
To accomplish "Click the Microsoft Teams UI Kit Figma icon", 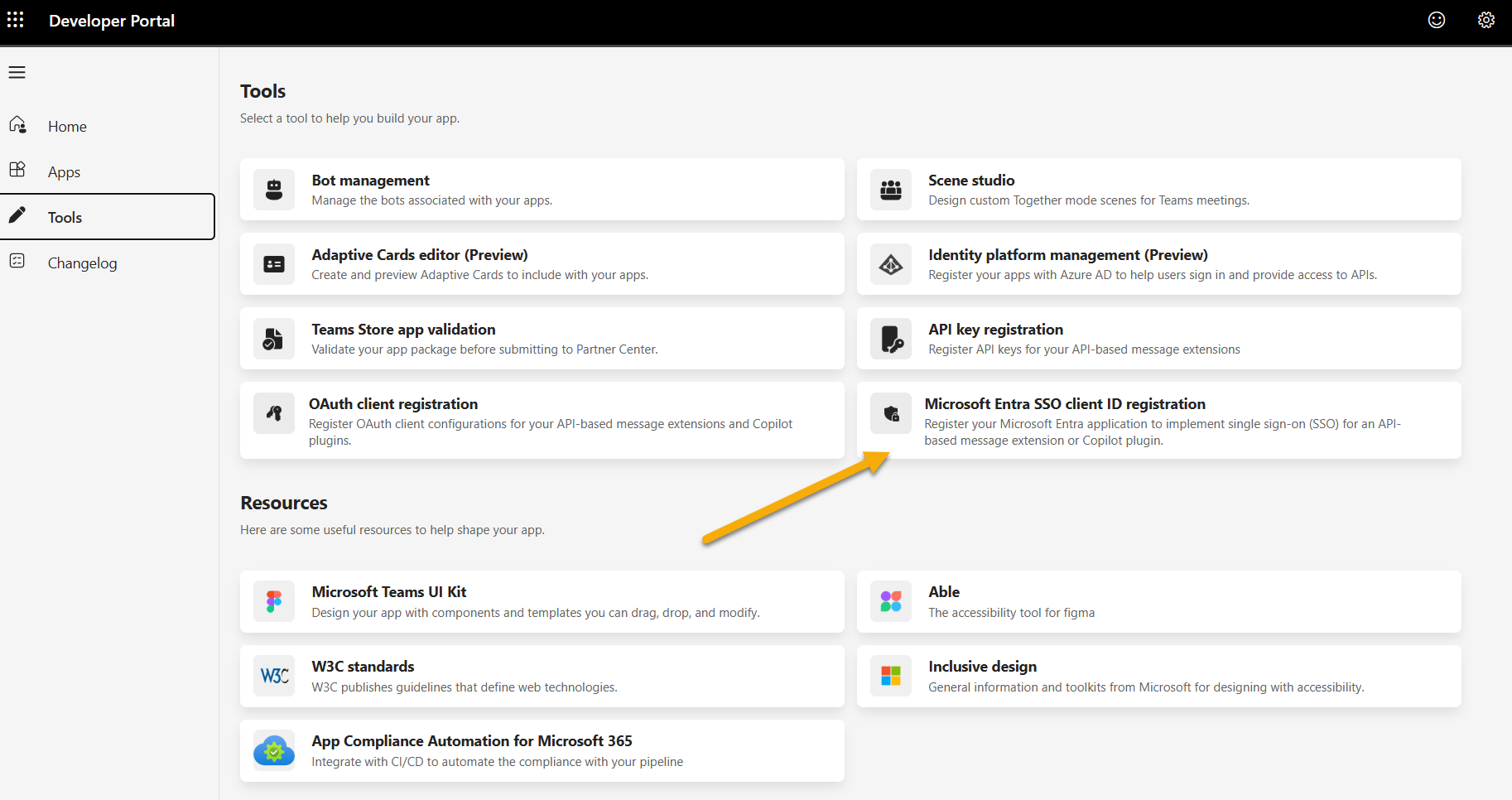I will pyautogui.click(x=274, y=601).
